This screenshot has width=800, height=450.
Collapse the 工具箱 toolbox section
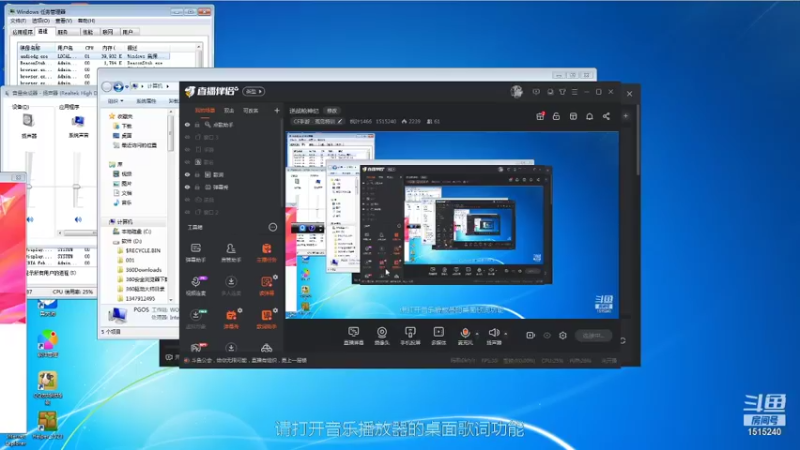point(272,227)
